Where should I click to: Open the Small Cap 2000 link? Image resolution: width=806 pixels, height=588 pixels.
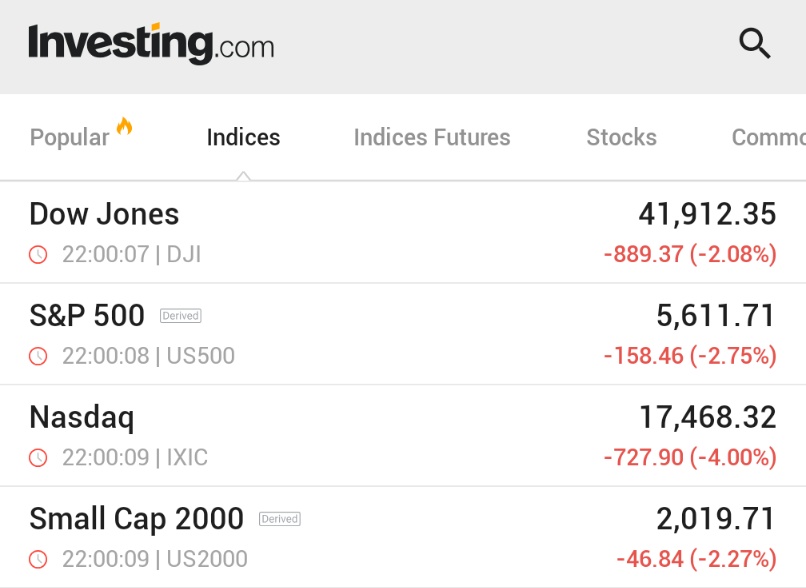[x=136, y=519]
